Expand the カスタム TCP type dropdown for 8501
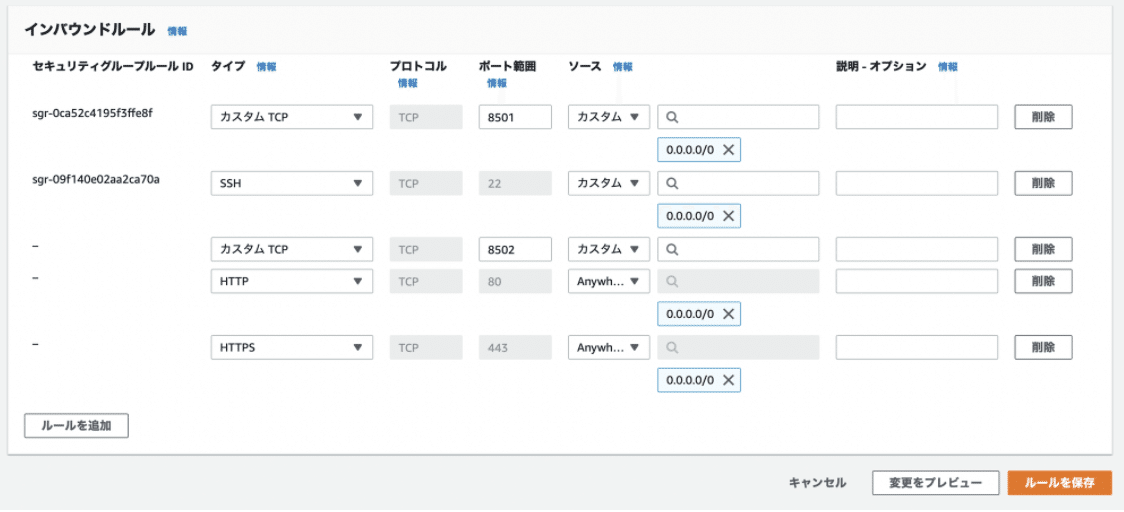This screenshot has height=512, width=1124. click(292, 117)
